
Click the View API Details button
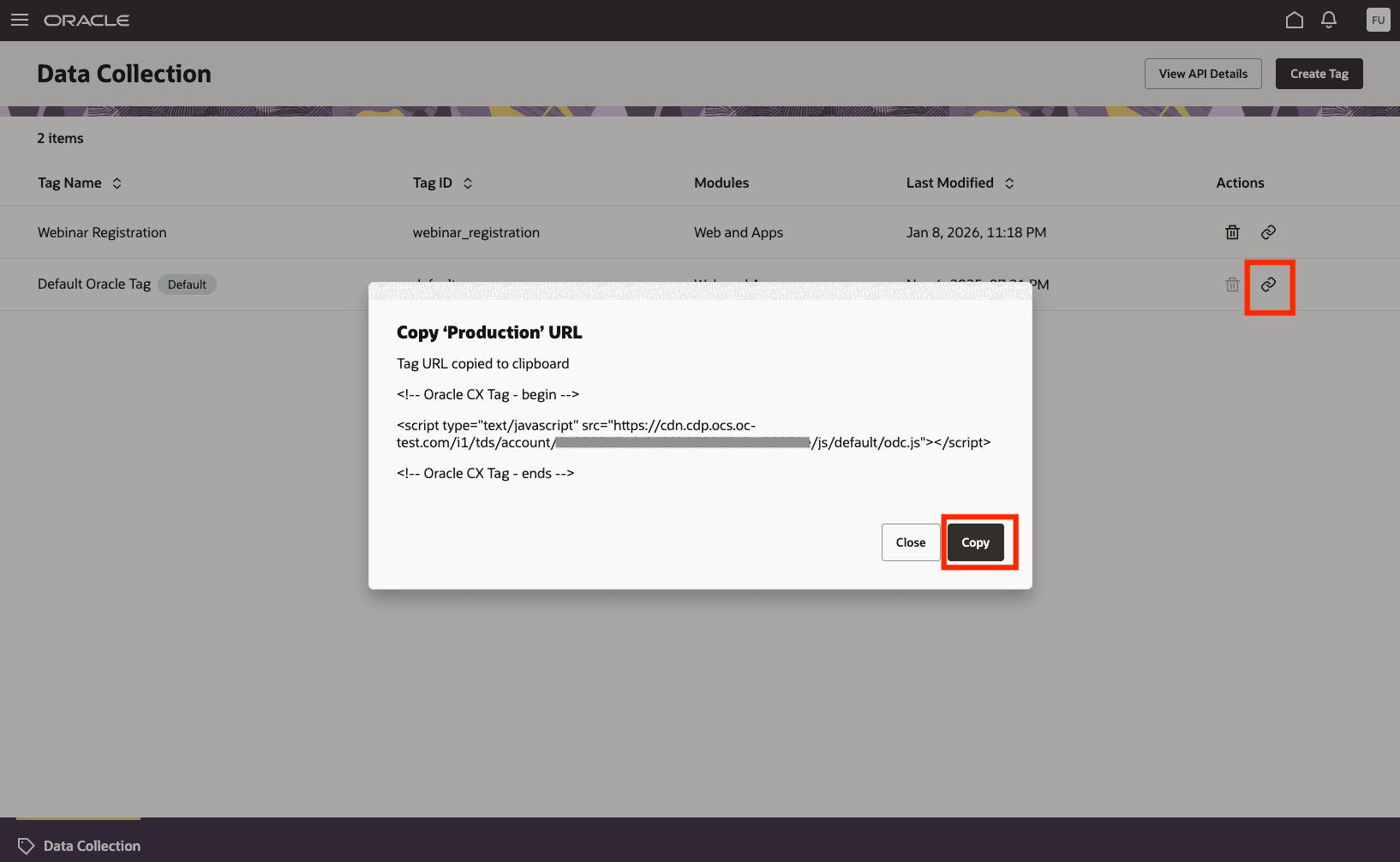point(1203,73)
